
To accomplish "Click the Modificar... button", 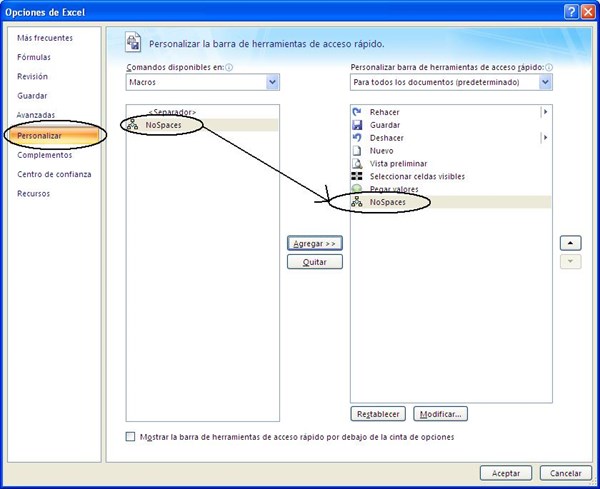I will [440, 414].
